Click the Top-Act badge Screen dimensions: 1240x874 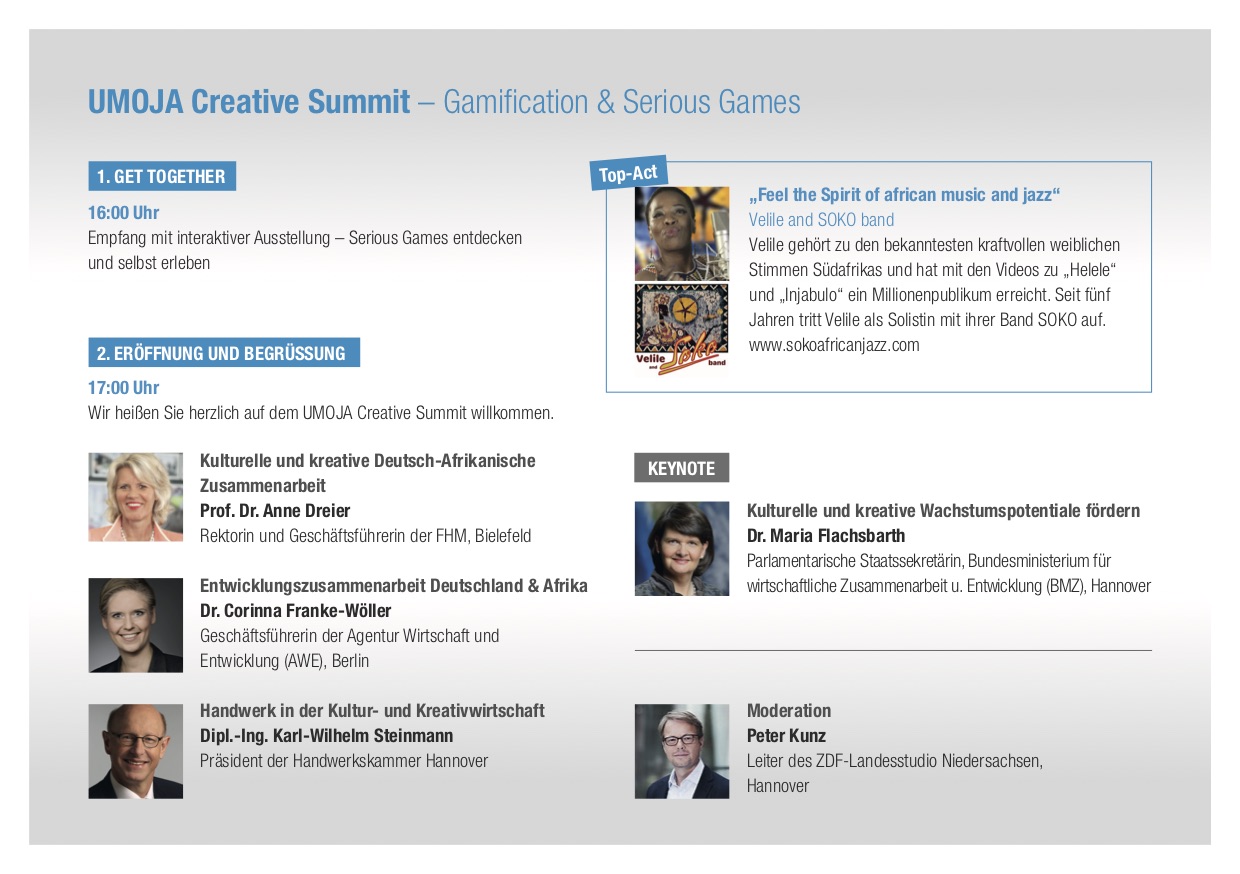[628, 174]
